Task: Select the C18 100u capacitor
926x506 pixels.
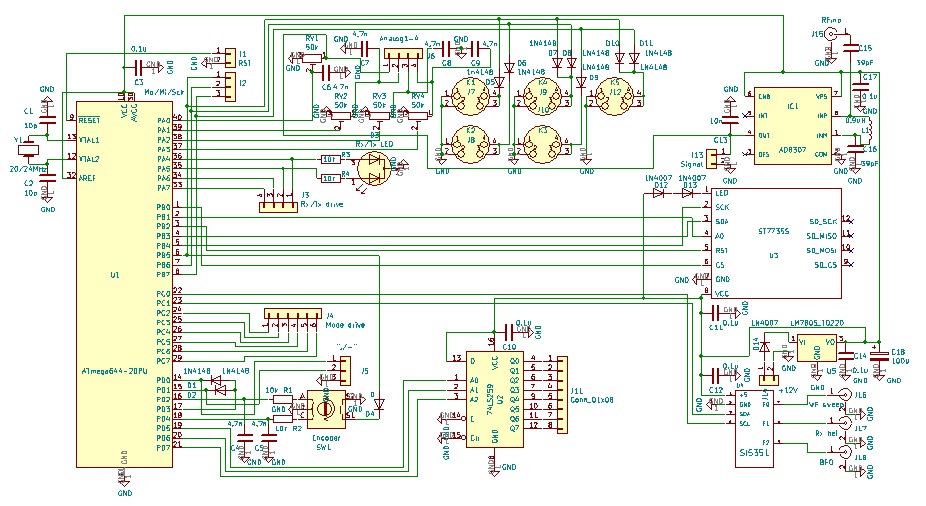Action: click(x=878, y=353)
